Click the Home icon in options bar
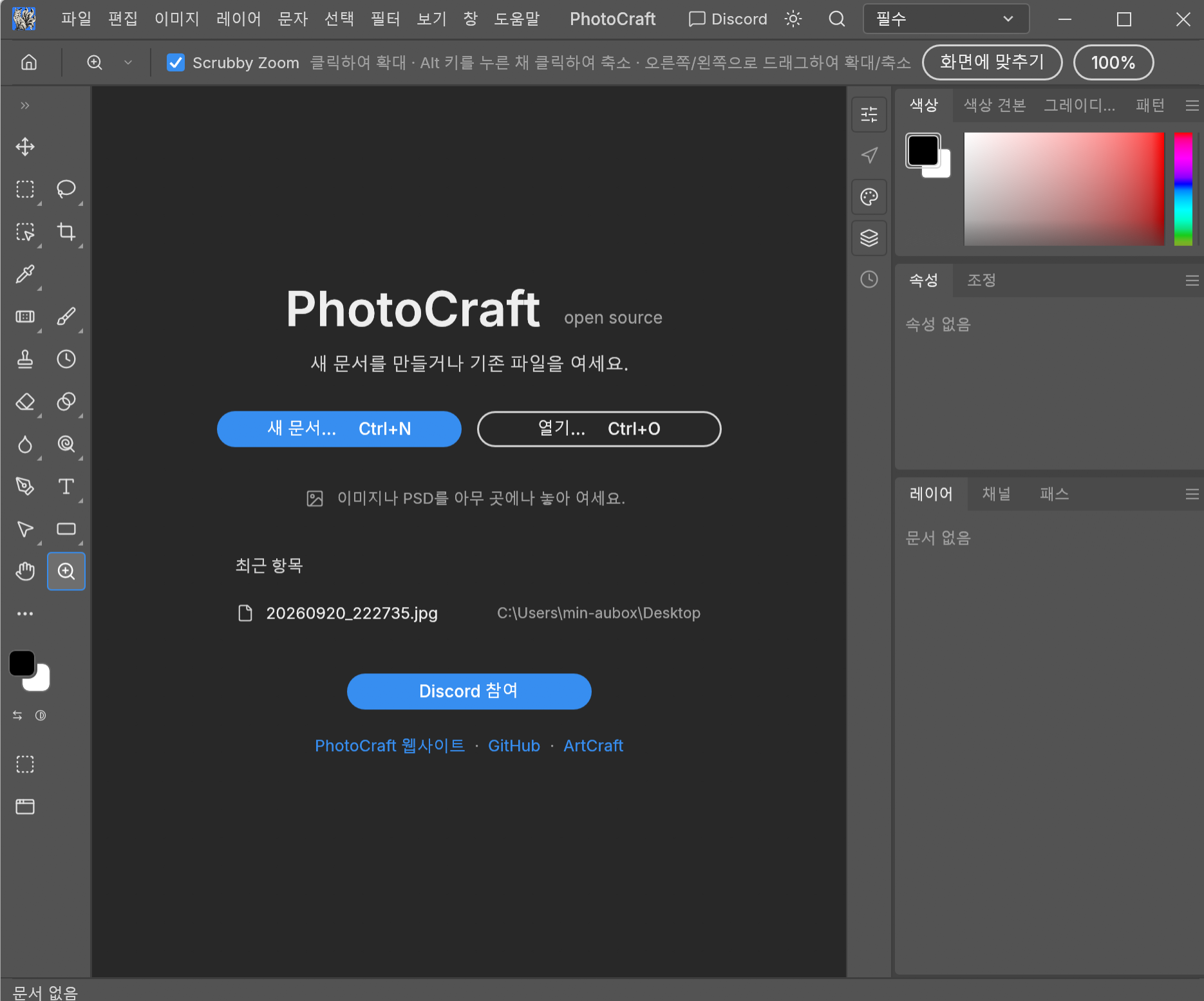The image size is (1204, 1001). point(29,62)
